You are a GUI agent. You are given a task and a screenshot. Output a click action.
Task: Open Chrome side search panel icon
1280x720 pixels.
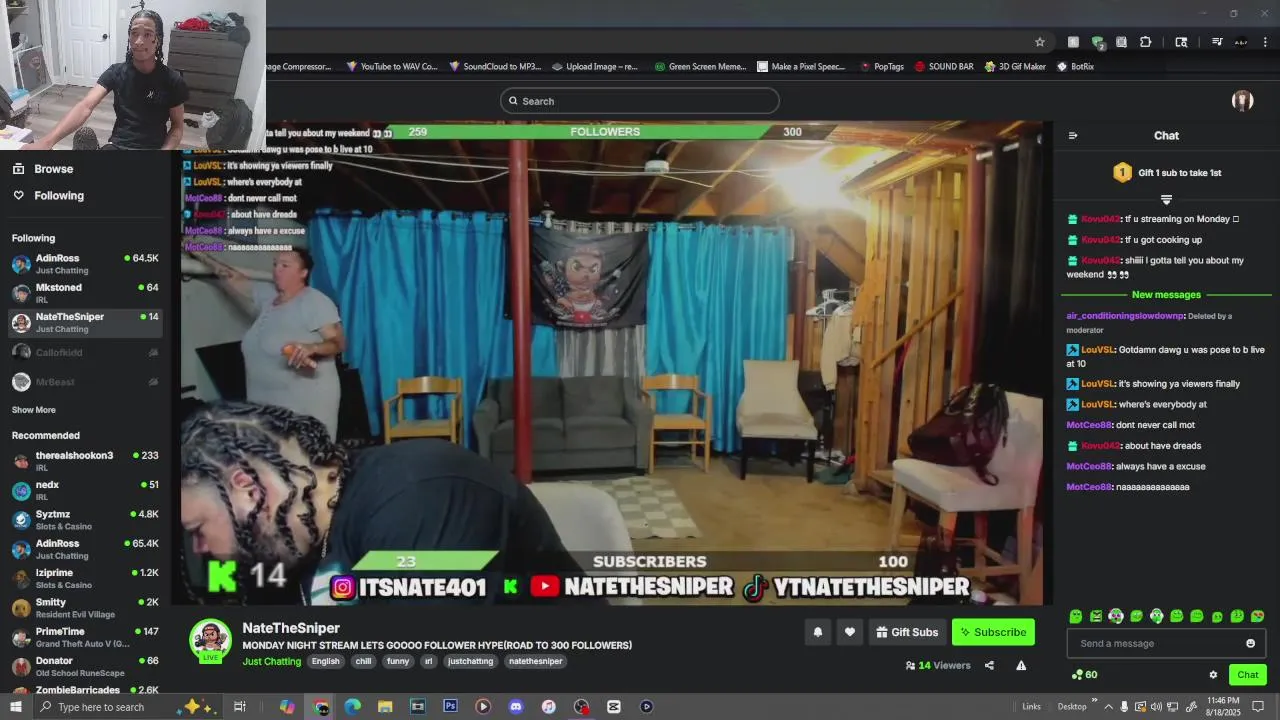[x=1181, y=42]
